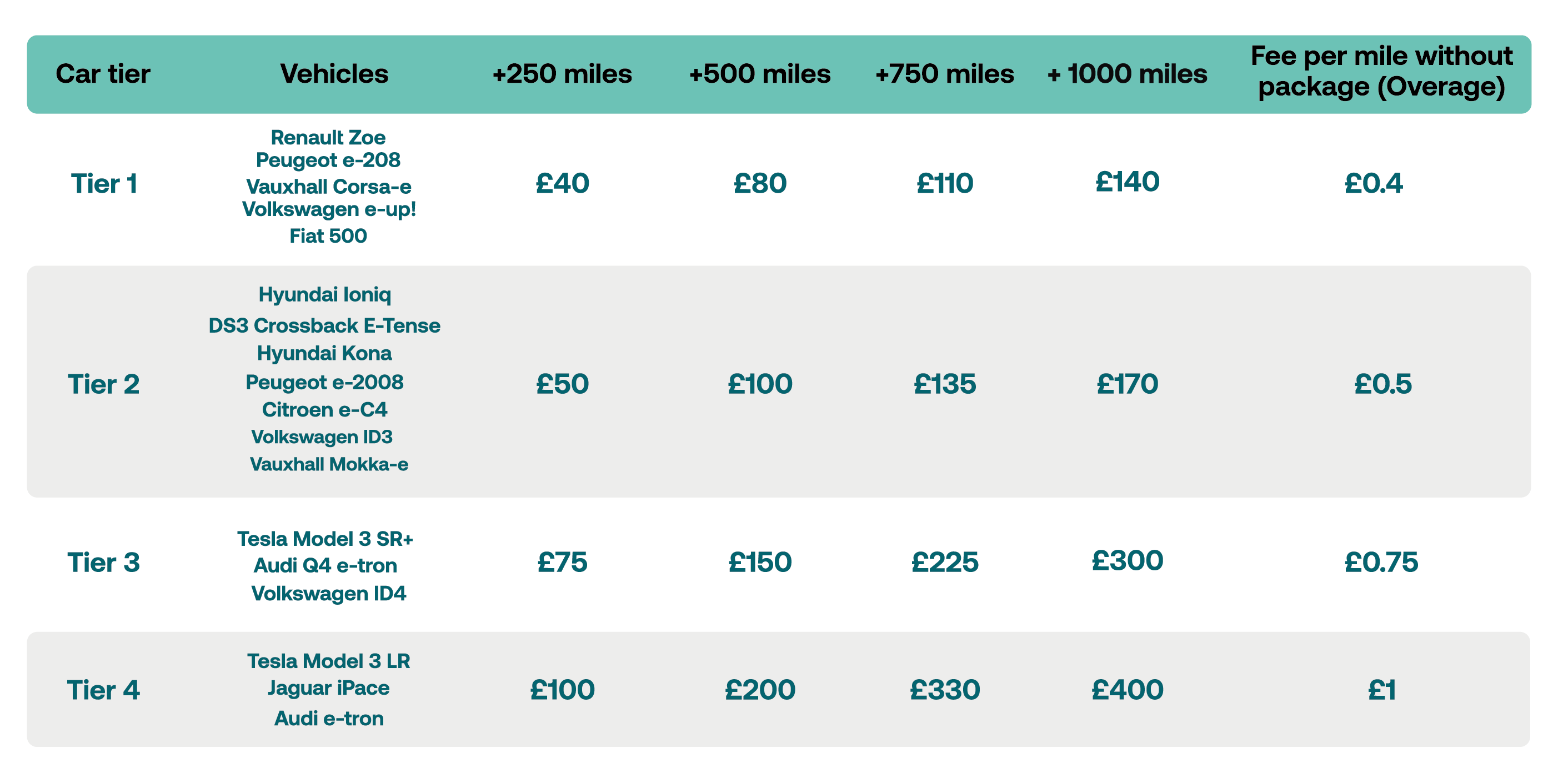Select the Vehicles column header
The height and width of the screenshot is (783, 1568).
(334, 74)
